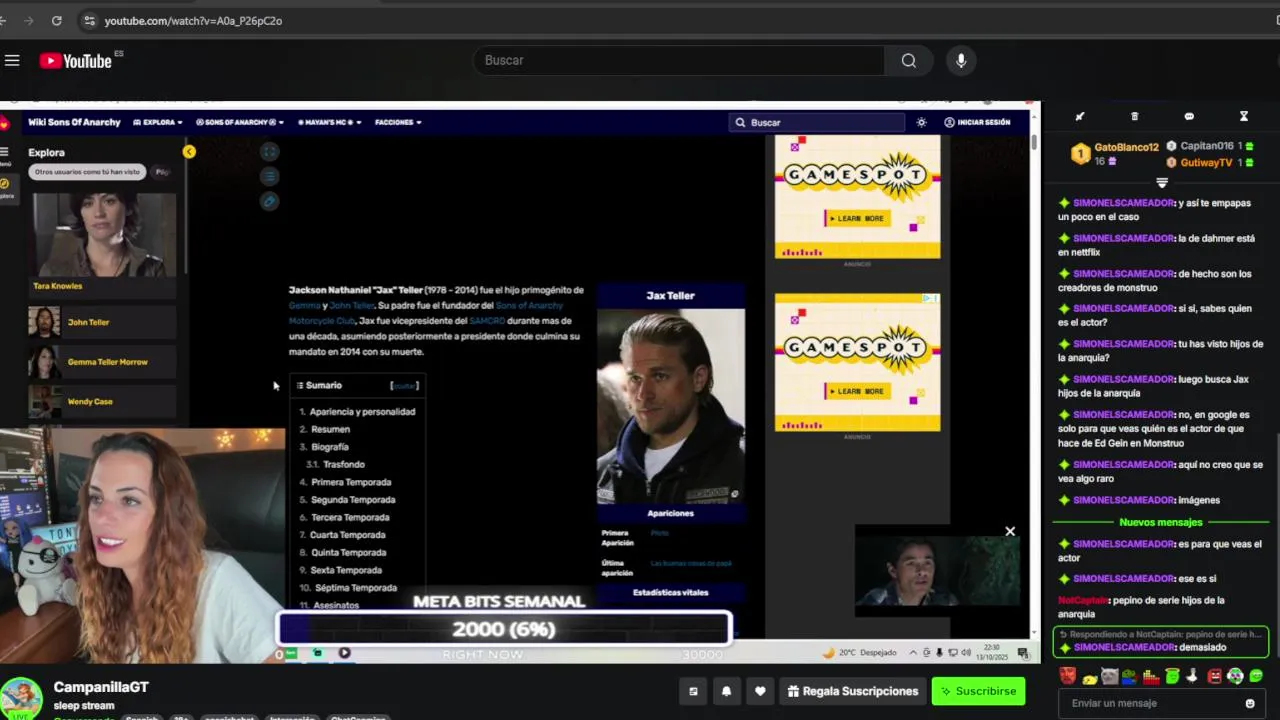1280x720 pixels.
Task: Click the Fandom flame logo
Action: (x=5, y=123)
